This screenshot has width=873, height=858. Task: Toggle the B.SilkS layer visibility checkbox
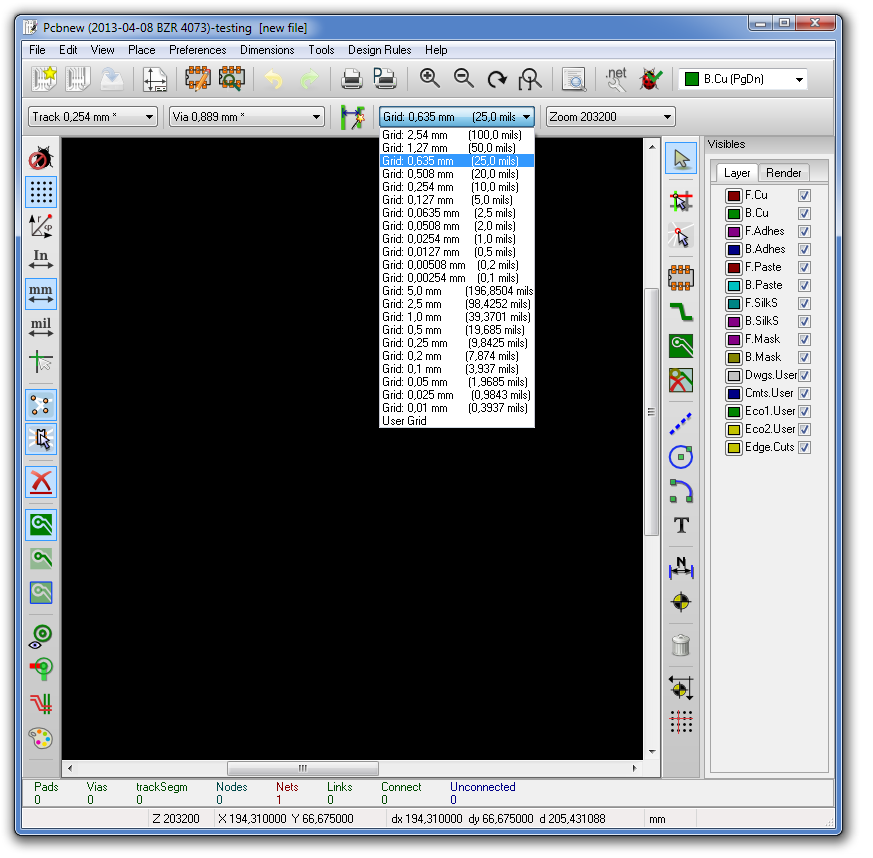[804, 322]
